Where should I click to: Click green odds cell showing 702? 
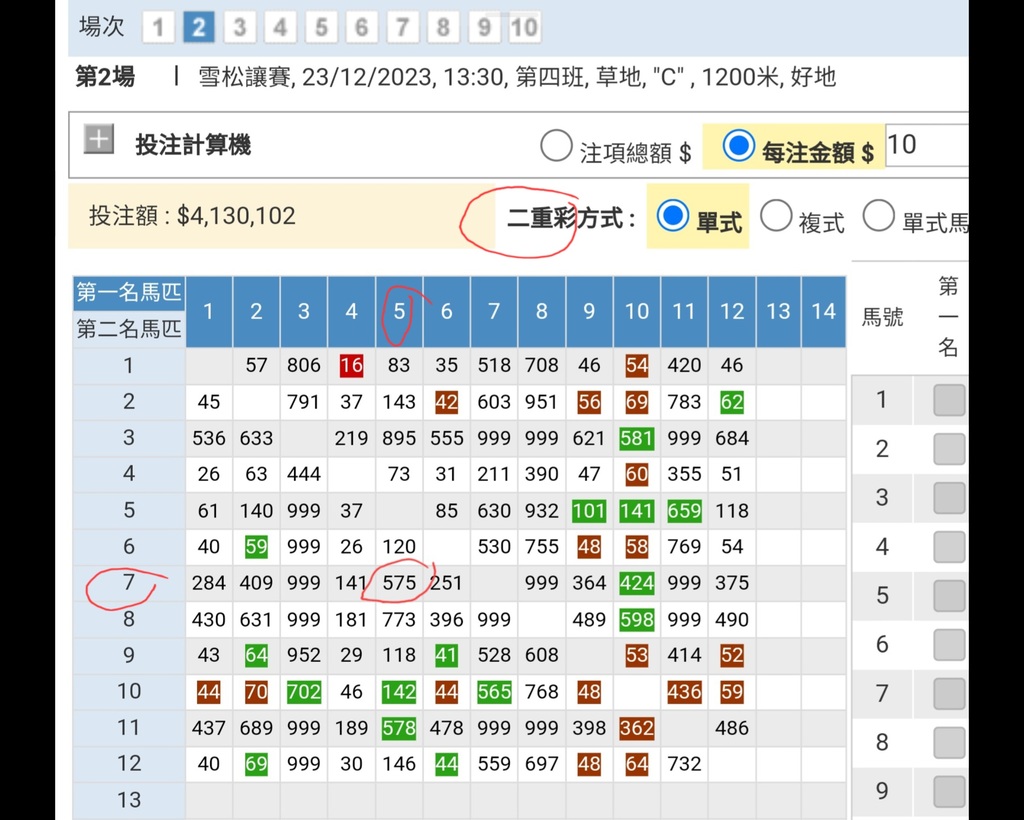click(x=303, y=691)
